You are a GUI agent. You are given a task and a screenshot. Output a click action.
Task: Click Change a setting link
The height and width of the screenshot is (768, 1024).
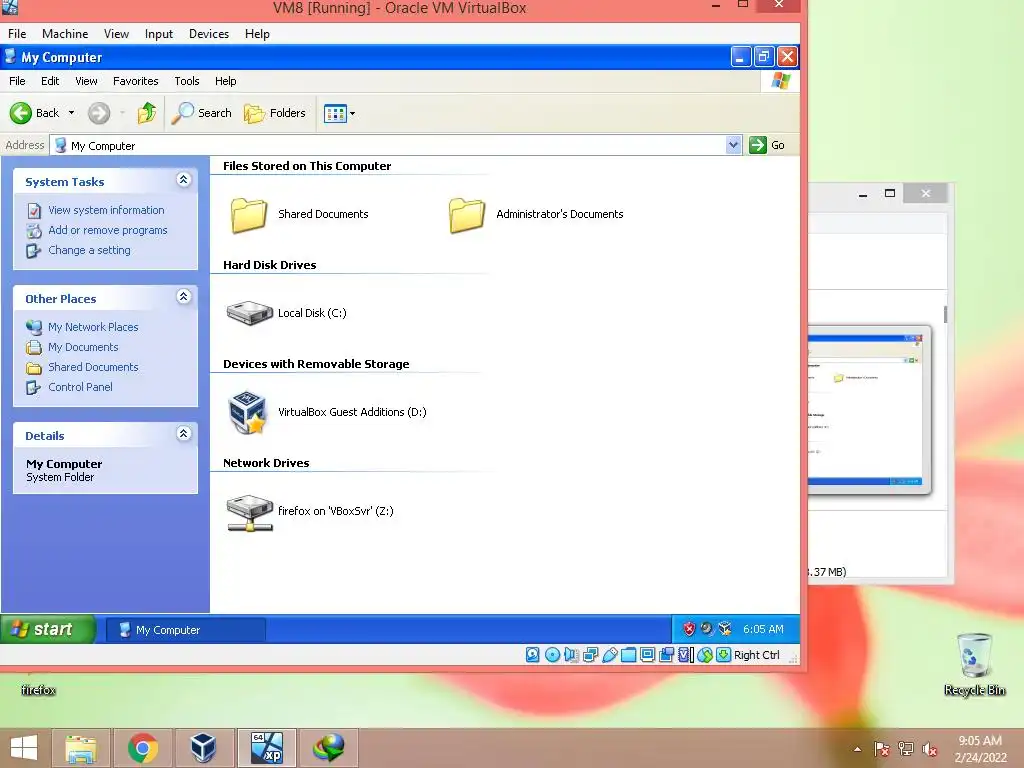click(x=89, y=250)
